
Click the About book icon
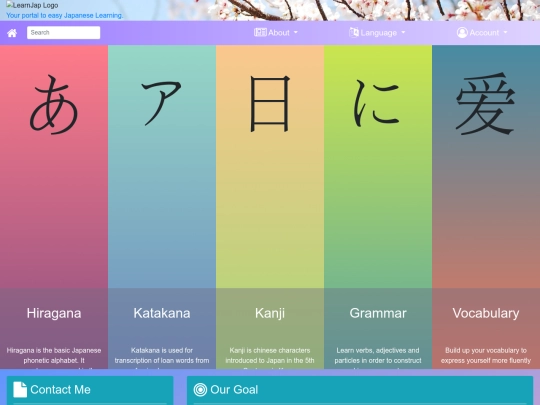click(260, 32)
